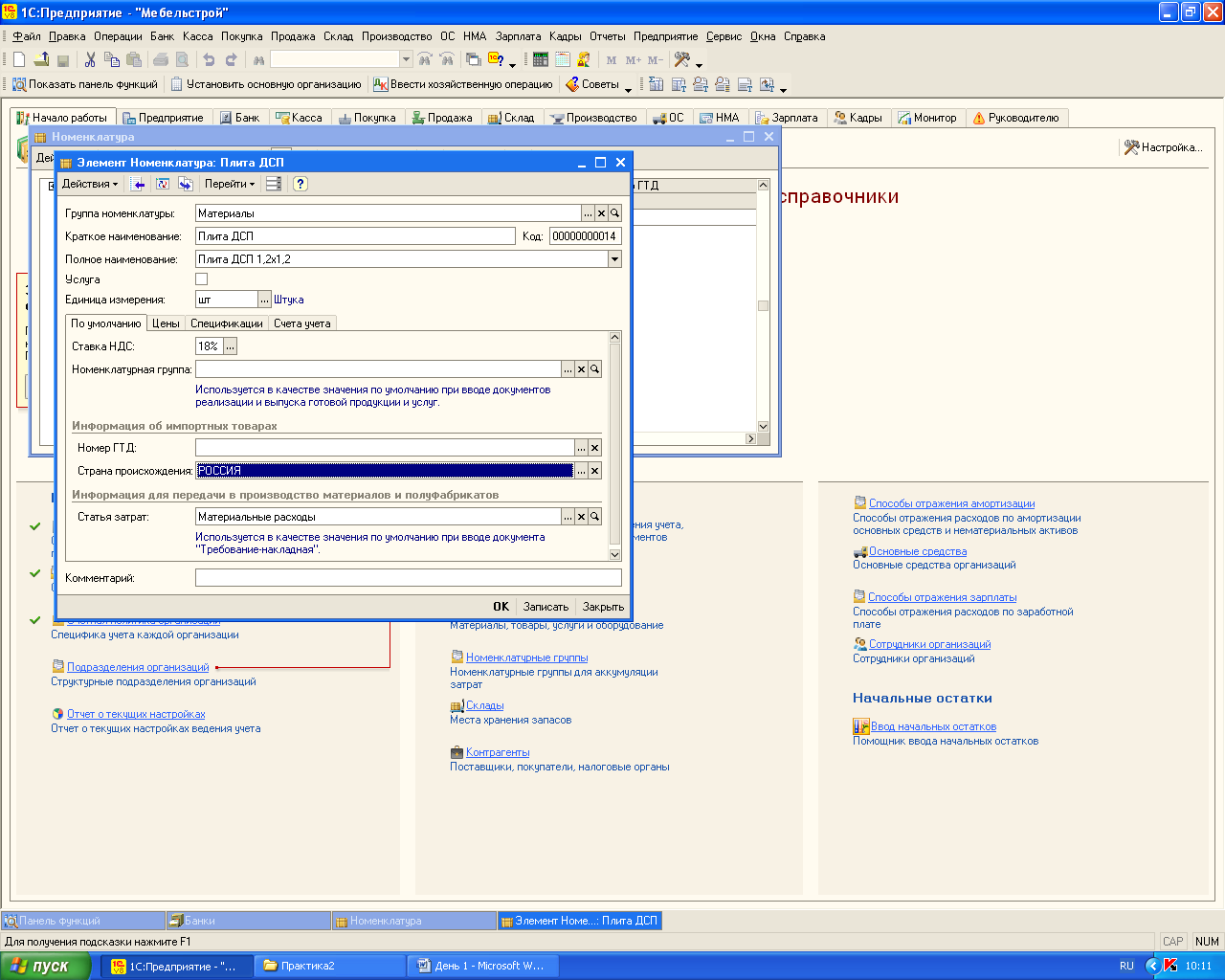The width and height of the screenshot is (1225, 980).
Task: Click the Код field showing 00000000014
Action: (586, 236)
